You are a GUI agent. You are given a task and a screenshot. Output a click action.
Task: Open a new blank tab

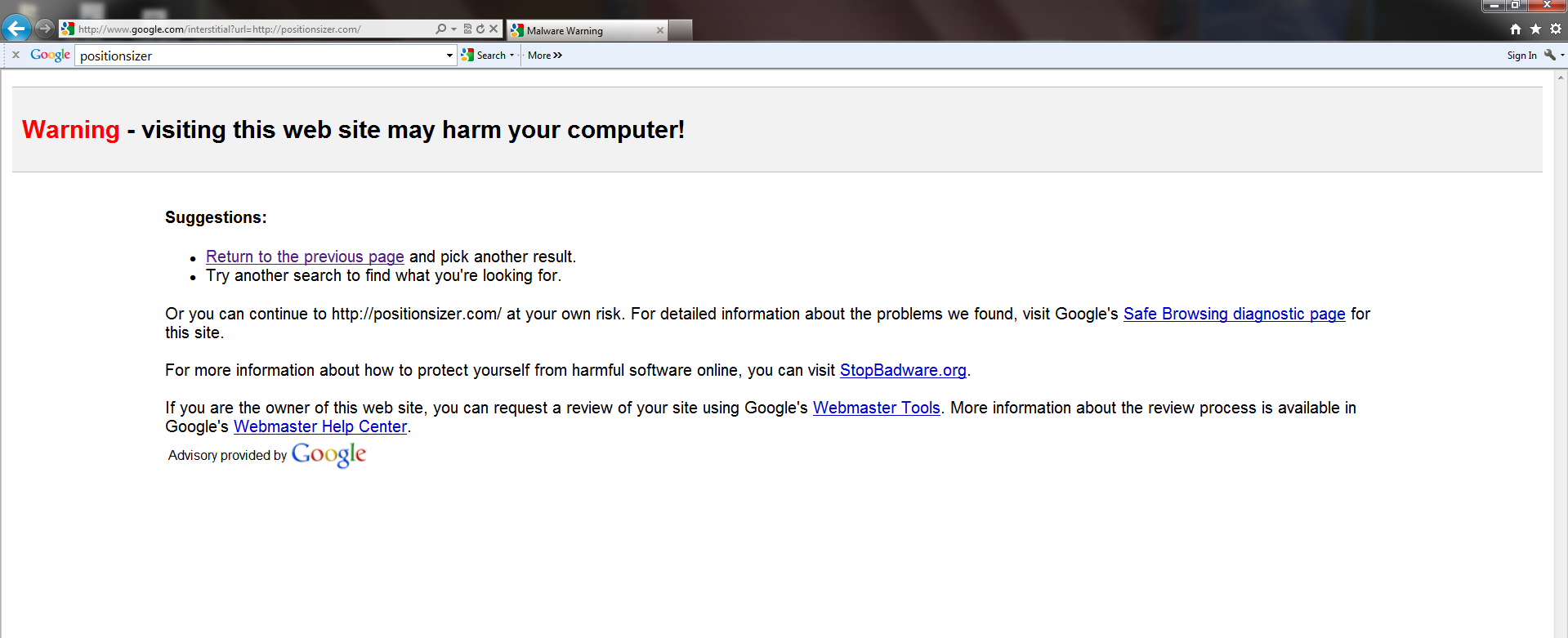click(x=681, y=30)
